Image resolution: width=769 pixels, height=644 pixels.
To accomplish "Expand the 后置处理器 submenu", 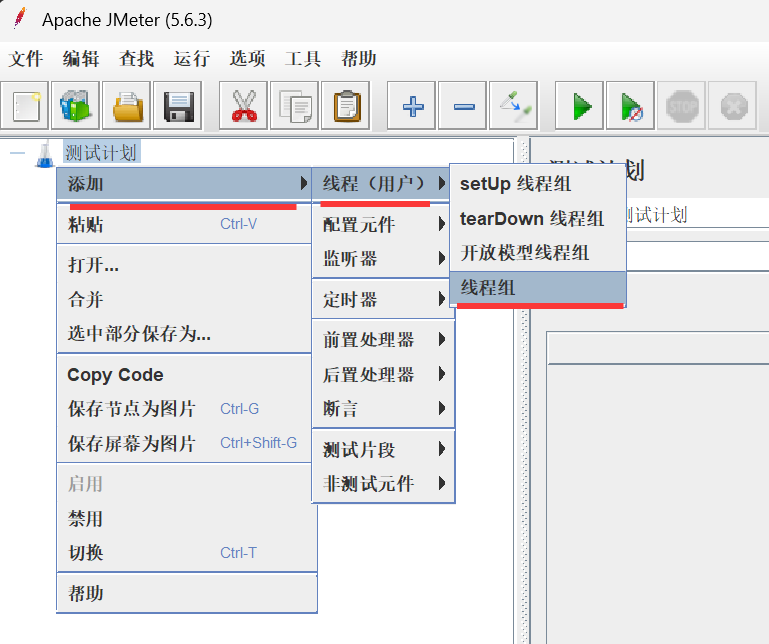I will (384, 375).
